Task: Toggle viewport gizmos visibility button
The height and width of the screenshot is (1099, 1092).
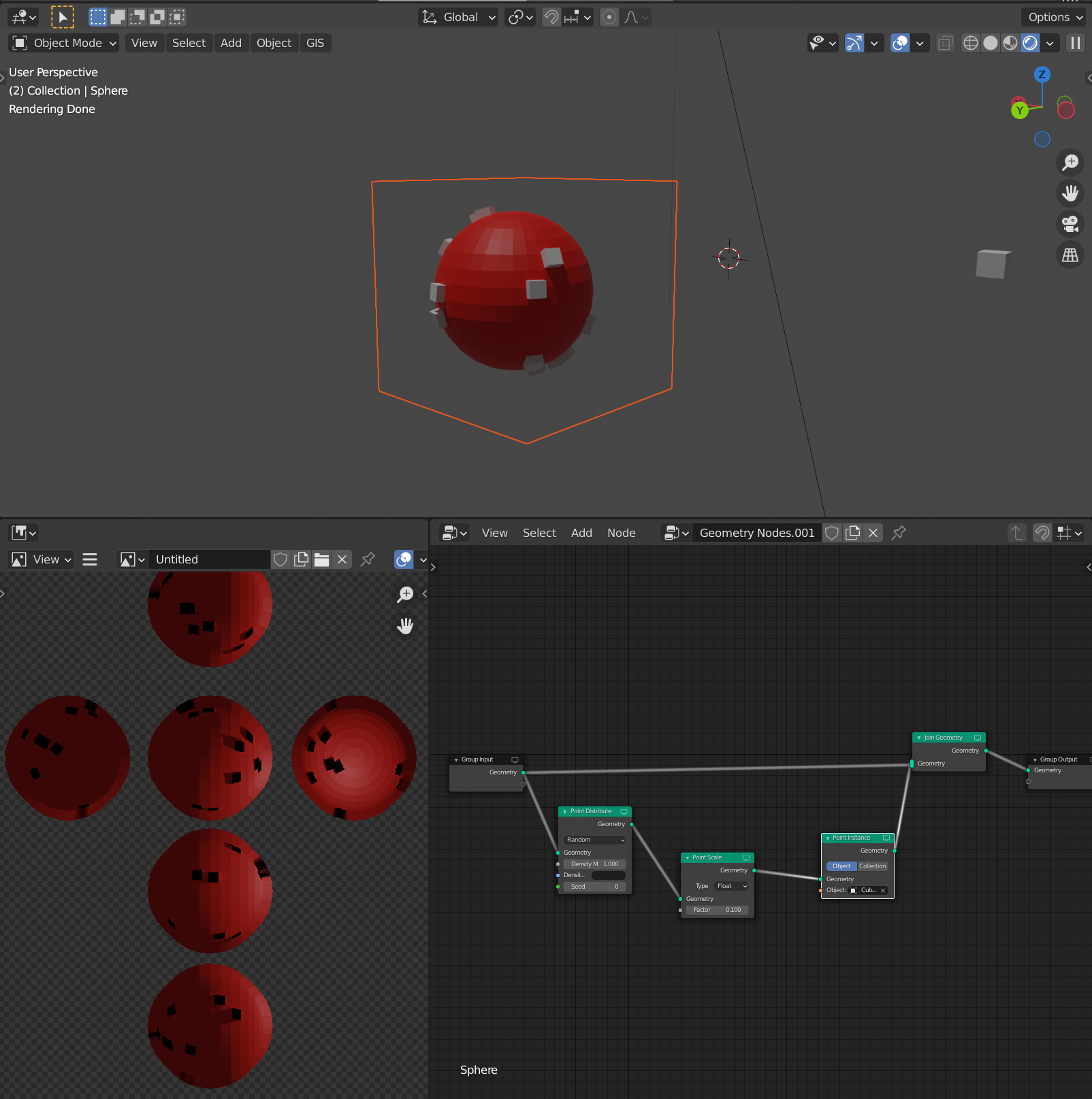Action: tap(854, 44)
